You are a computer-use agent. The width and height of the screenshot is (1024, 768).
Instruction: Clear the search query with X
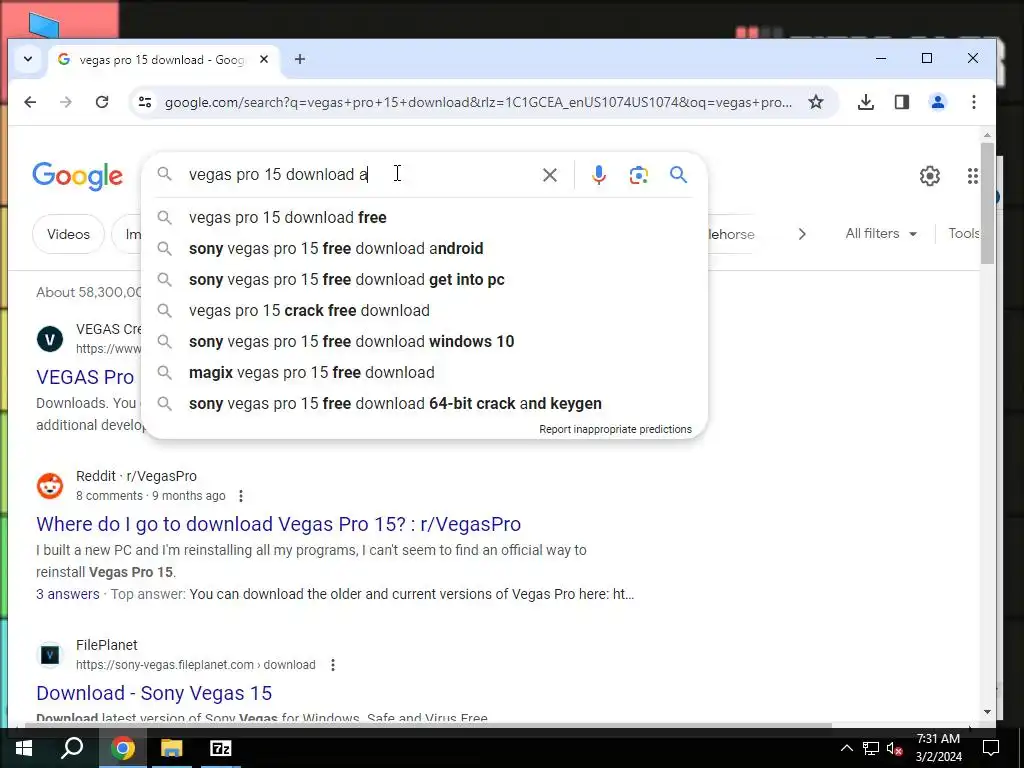pos(550,175)
